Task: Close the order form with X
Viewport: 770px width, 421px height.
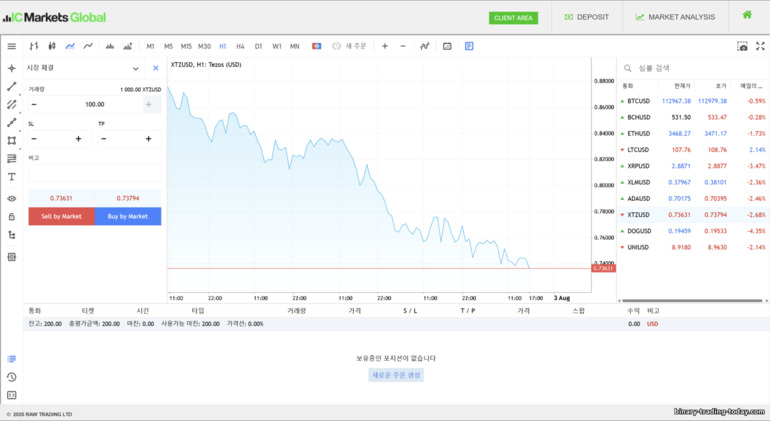Action: click(156, 68)
